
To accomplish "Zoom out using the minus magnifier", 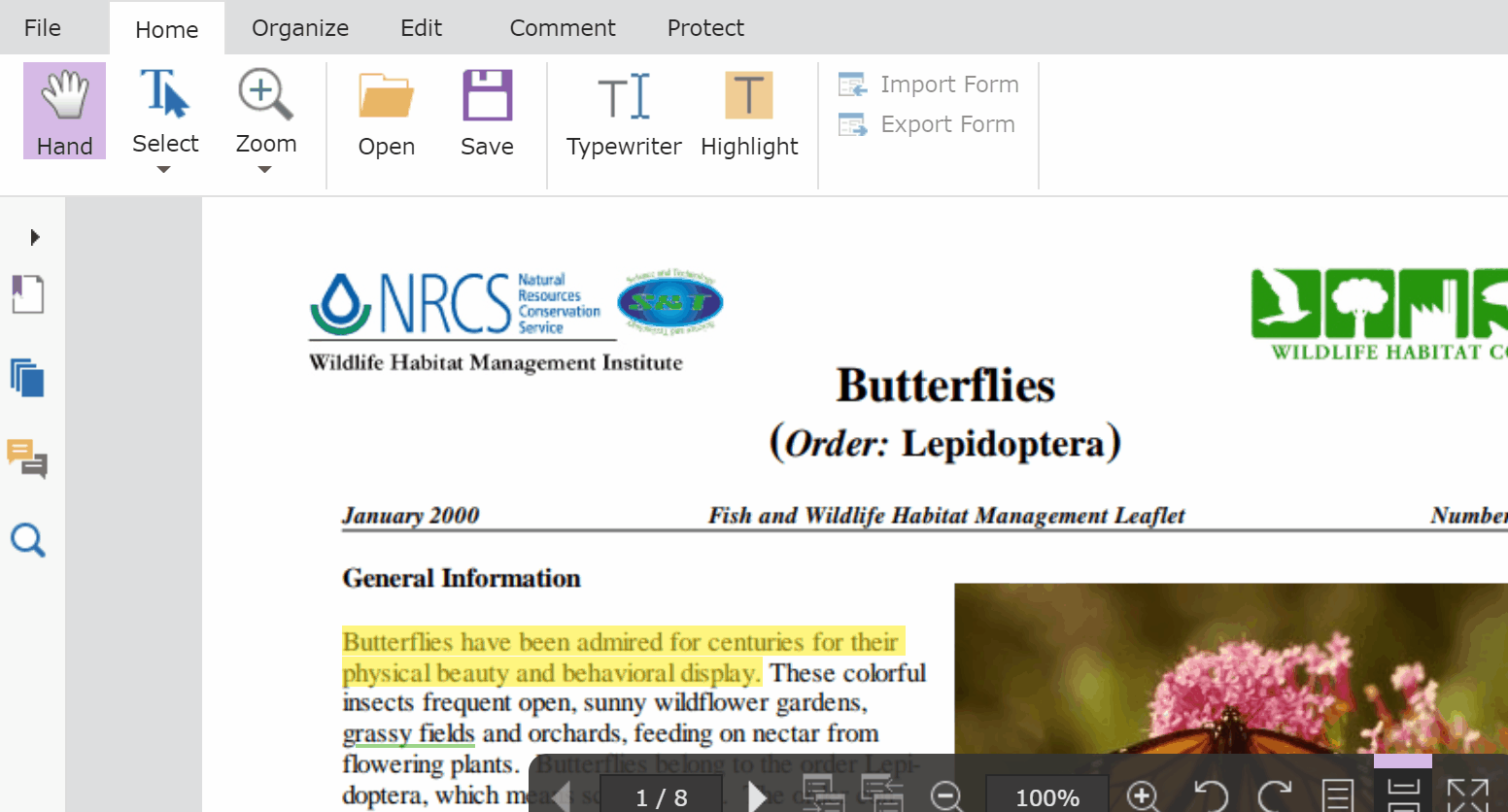I will click(946, 796).
